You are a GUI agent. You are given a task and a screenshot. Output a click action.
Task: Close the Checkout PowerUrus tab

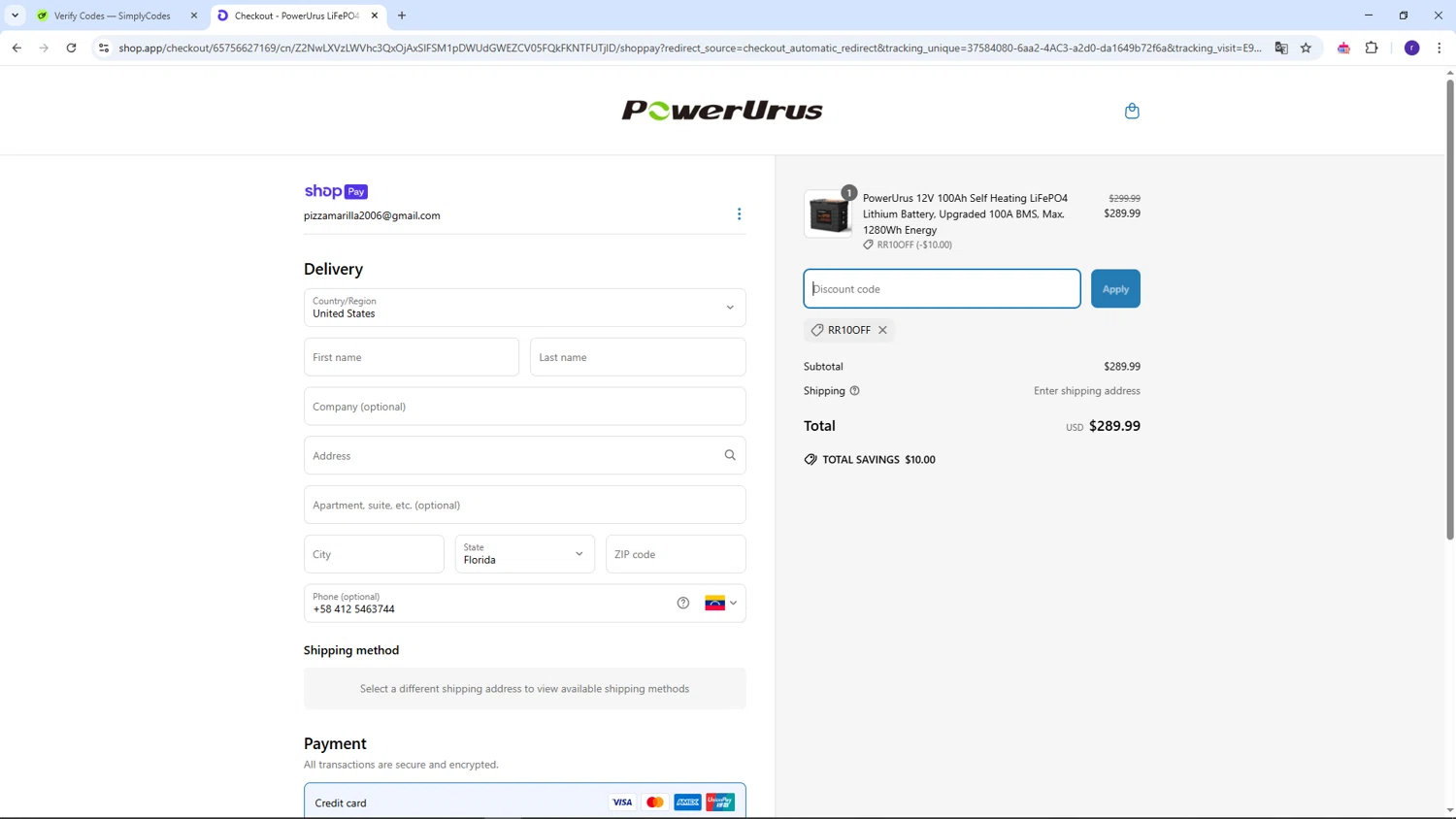375,16
